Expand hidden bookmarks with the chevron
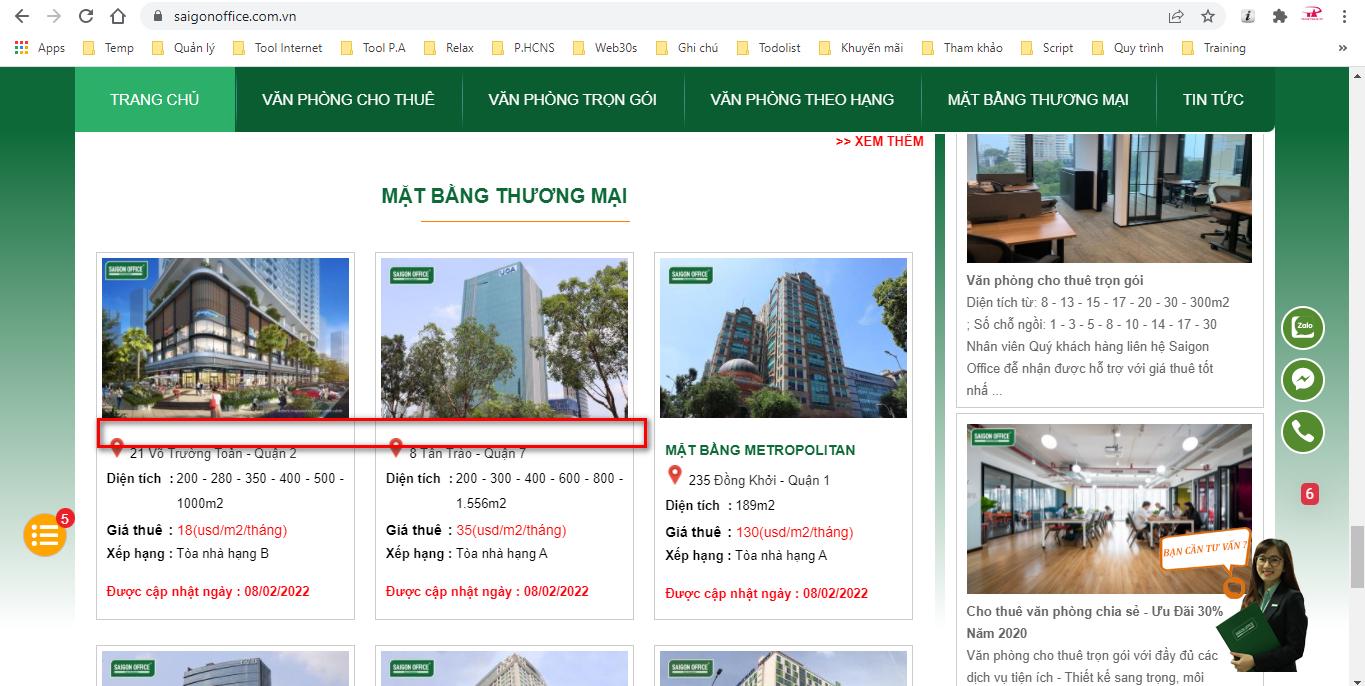The width and height of the screenshot is (1365, 686). tap(1342, 47)
